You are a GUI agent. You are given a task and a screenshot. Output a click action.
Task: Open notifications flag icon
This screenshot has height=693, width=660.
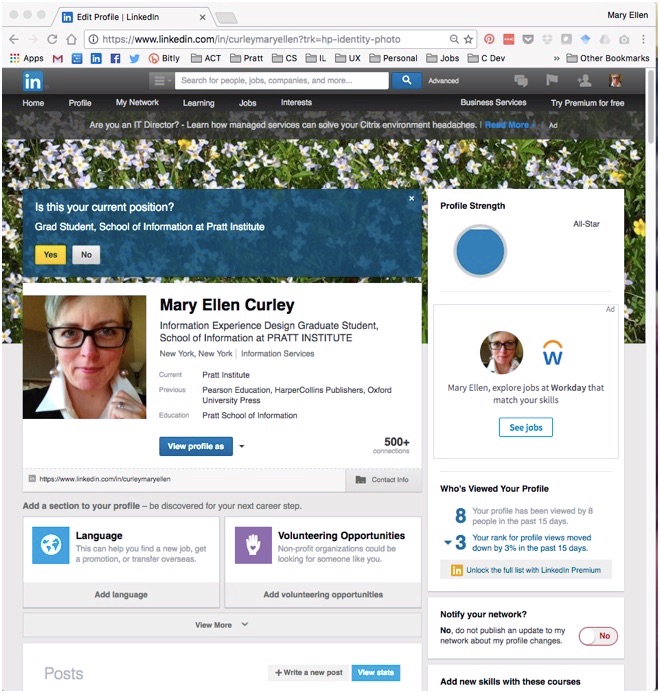[x=552, y=80]
